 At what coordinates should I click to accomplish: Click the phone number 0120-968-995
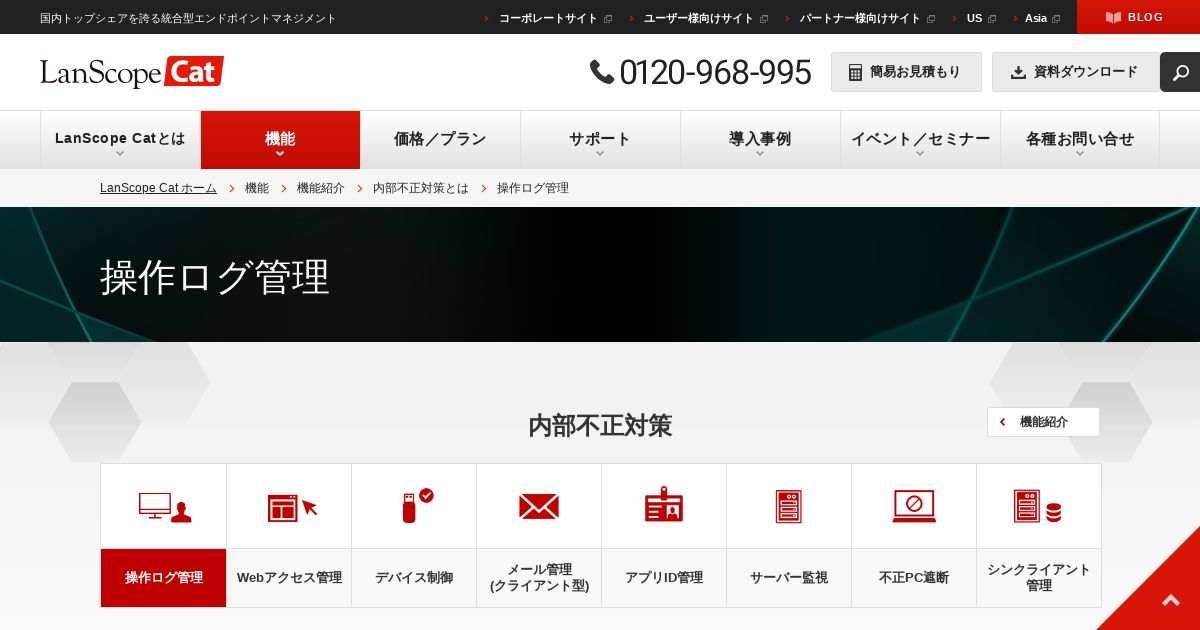point(715,72)
